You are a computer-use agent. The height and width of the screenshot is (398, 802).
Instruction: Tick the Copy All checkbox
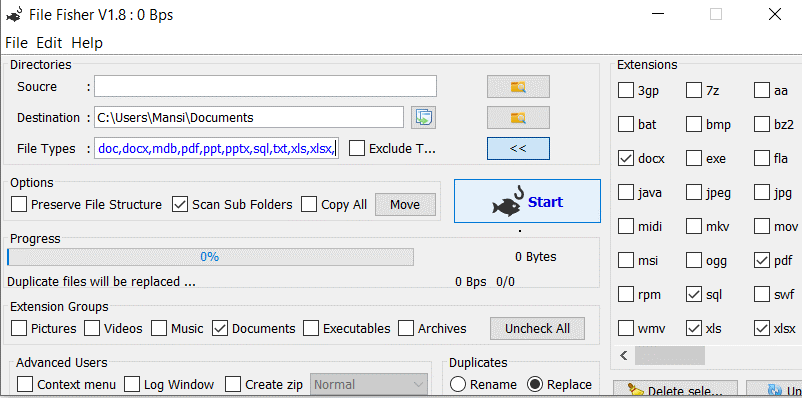[x=309, y=205]
